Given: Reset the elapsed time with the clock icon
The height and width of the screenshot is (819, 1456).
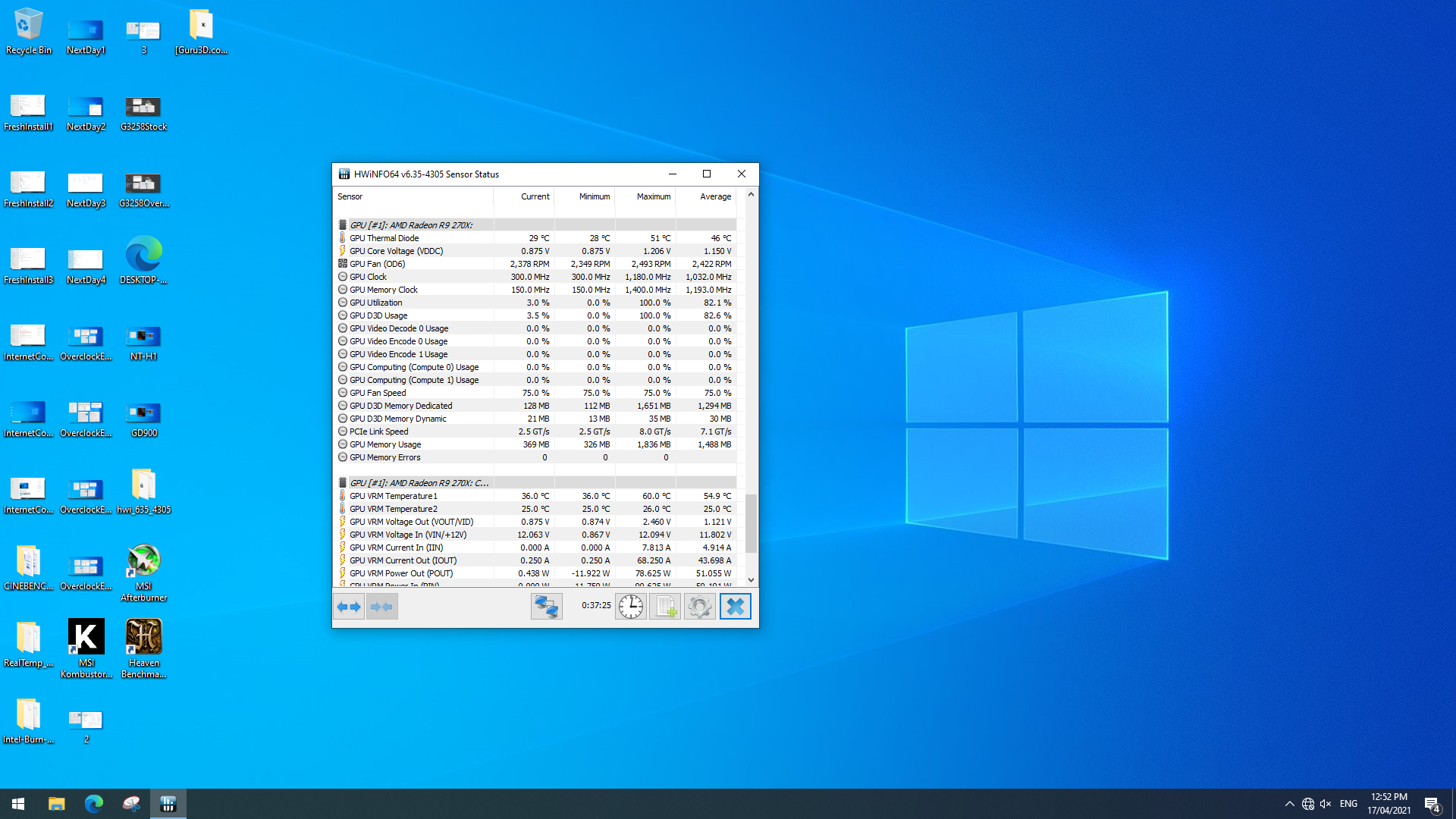Looking at the screenshot, I should (631, 607).
